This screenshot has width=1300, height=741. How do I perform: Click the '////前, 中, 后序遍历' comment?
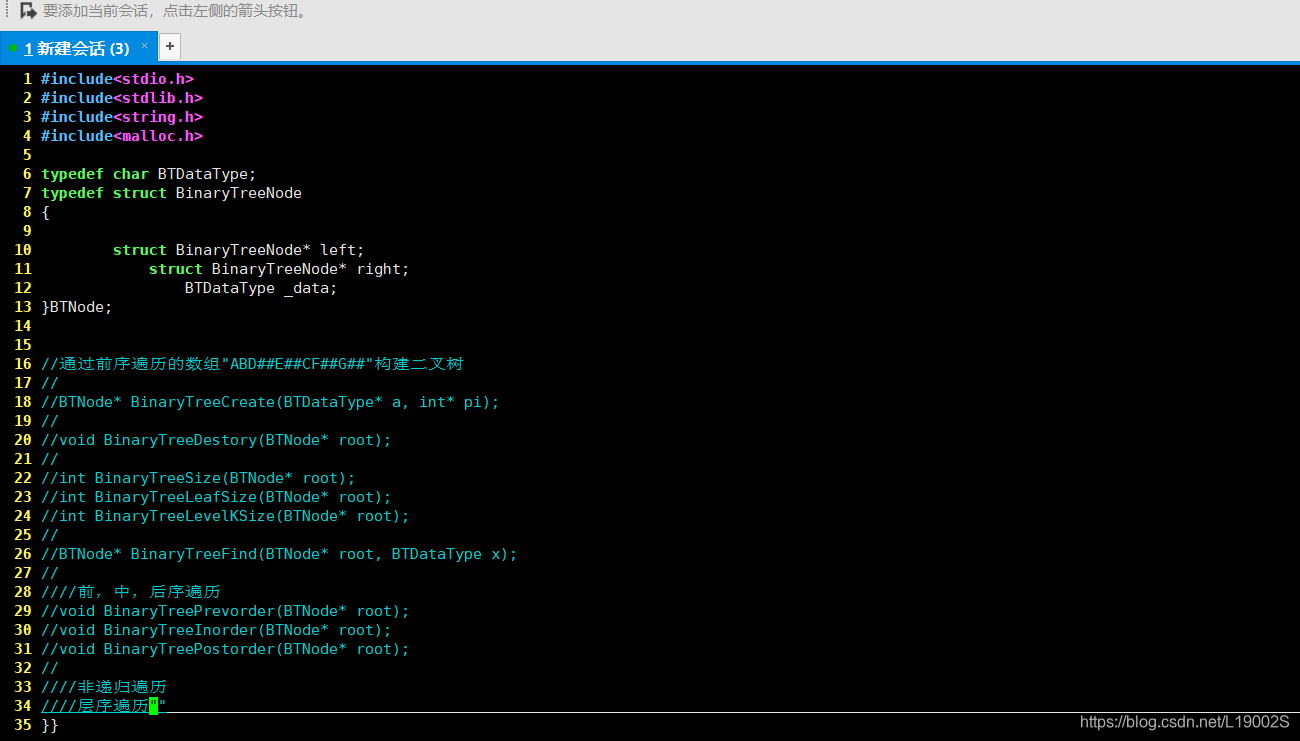130,592
